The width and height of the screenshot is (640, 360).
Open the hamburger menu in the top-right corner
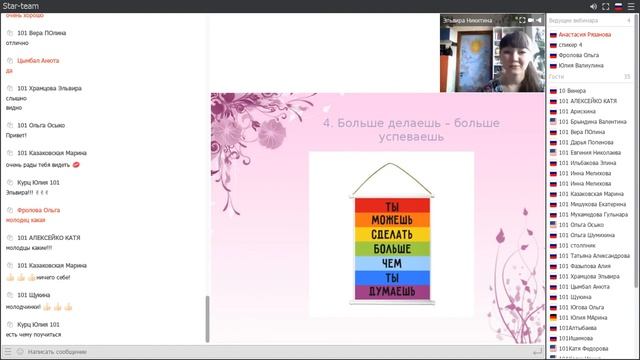click(x=631, y=6)
